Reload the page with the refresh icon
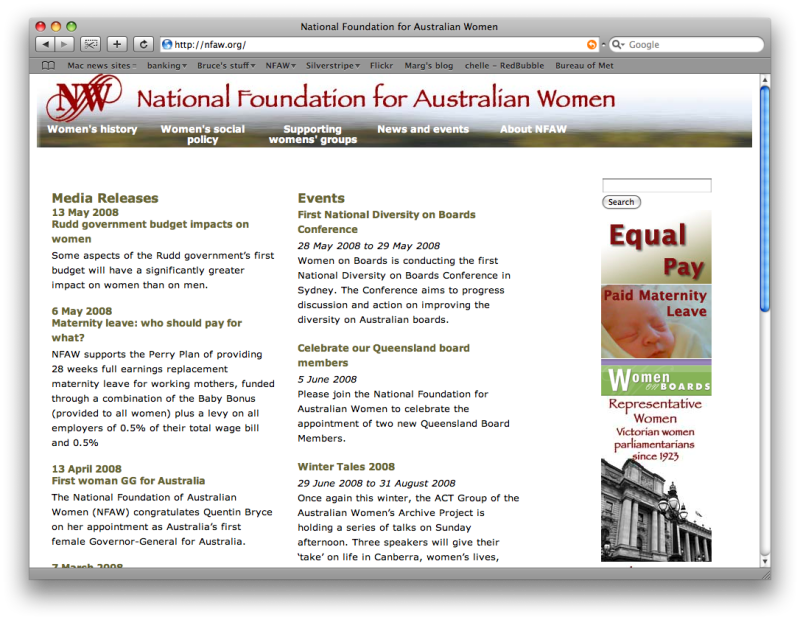800x620 pixels. (x=142, y=44)
